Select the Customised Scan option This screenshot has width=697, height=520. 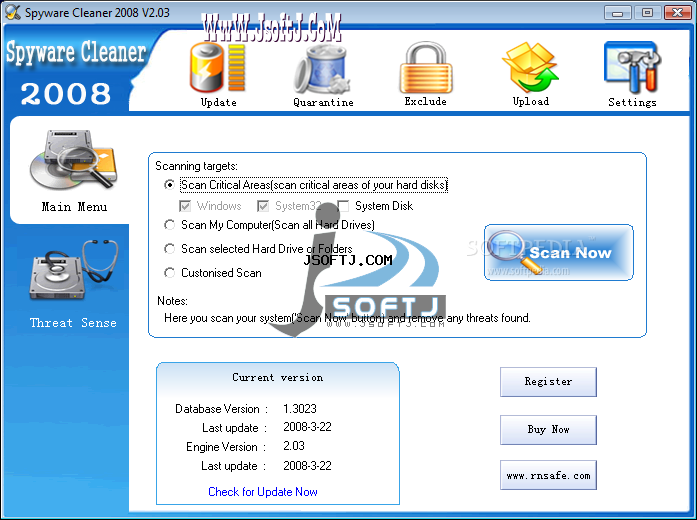169,272
